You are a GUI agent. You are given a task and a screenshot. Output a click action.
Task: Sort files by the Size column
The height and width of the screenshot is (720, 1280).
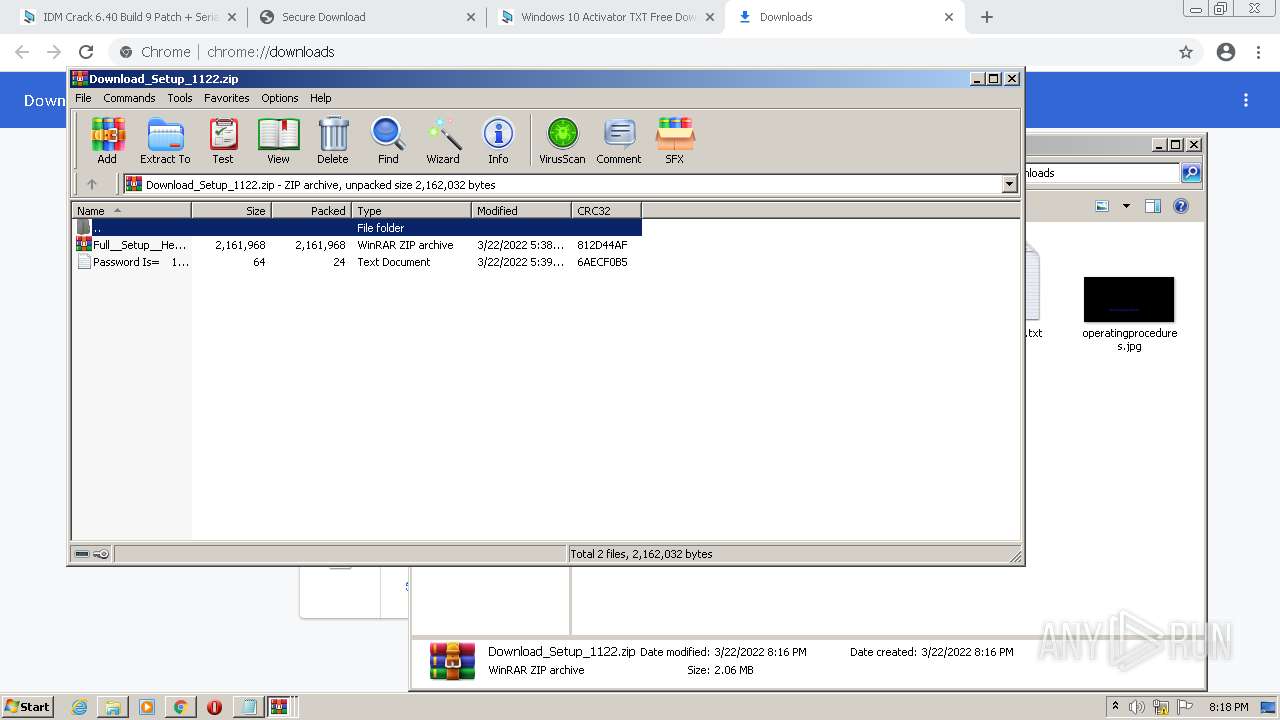pyautogui.click(x=232, y=211)
